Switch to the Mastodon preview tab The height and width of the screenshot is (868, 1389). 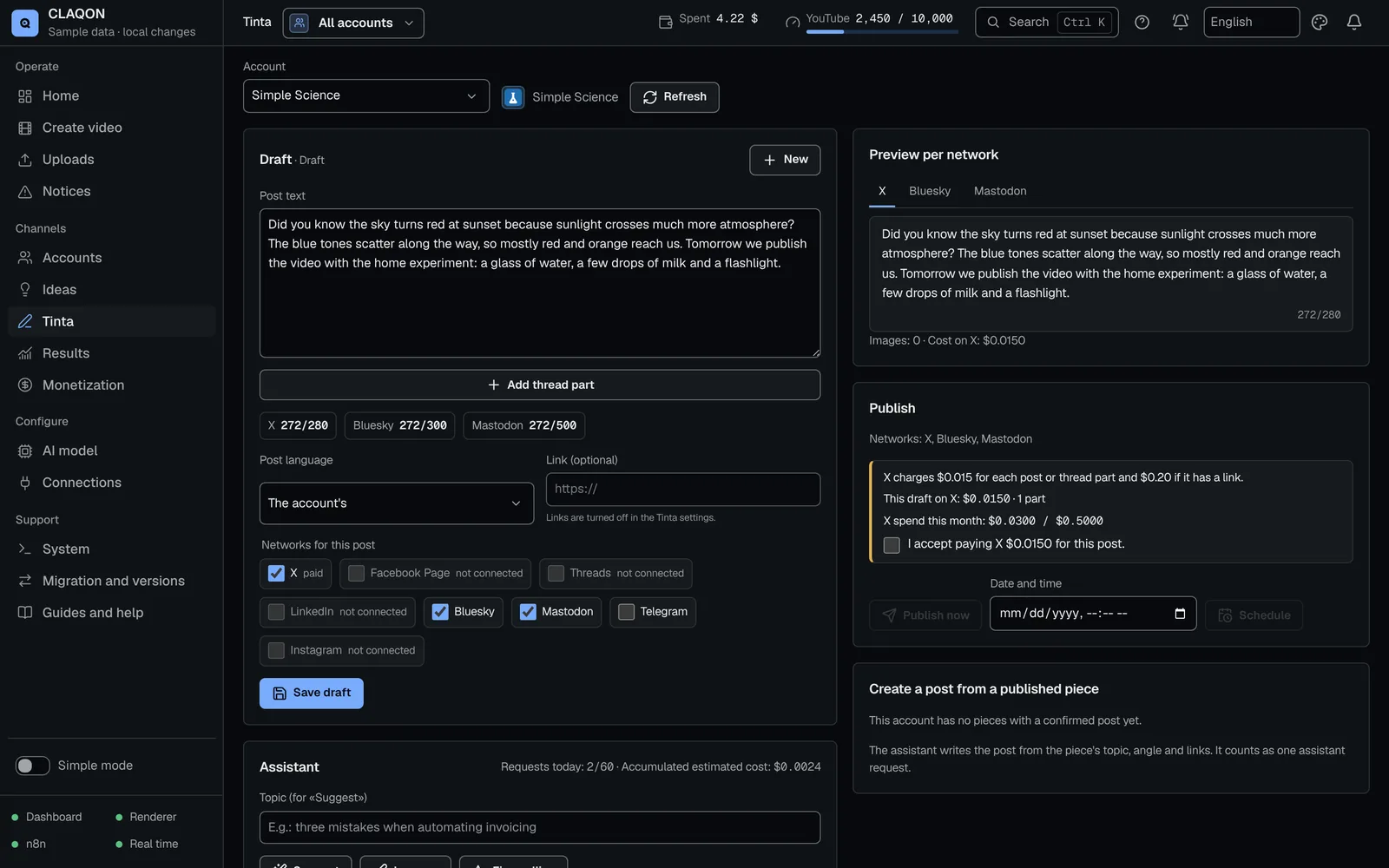tap(1000, 191)
